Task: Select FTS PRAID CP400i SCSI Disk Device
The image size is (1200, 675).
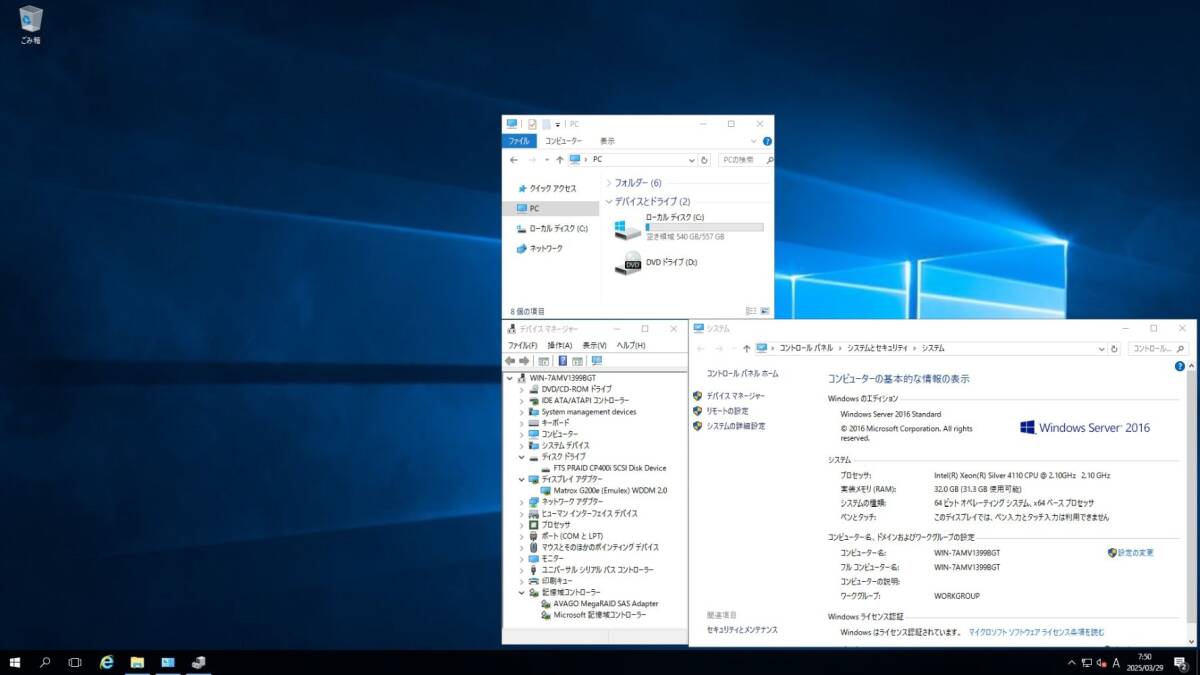Action: tap(609, 468)
